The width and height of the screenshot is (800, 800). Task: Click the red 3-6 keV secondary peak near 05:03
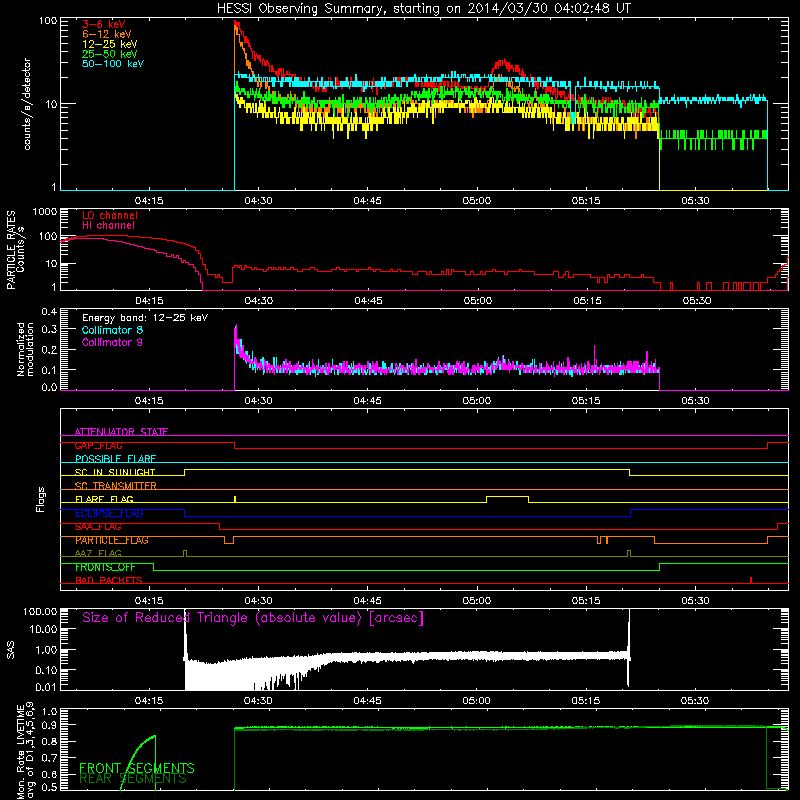503,62
